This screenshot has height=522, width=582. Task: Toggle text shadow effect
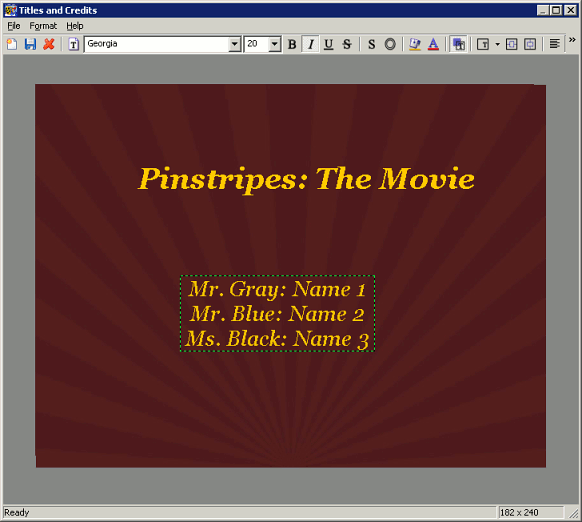pos(372,44)
